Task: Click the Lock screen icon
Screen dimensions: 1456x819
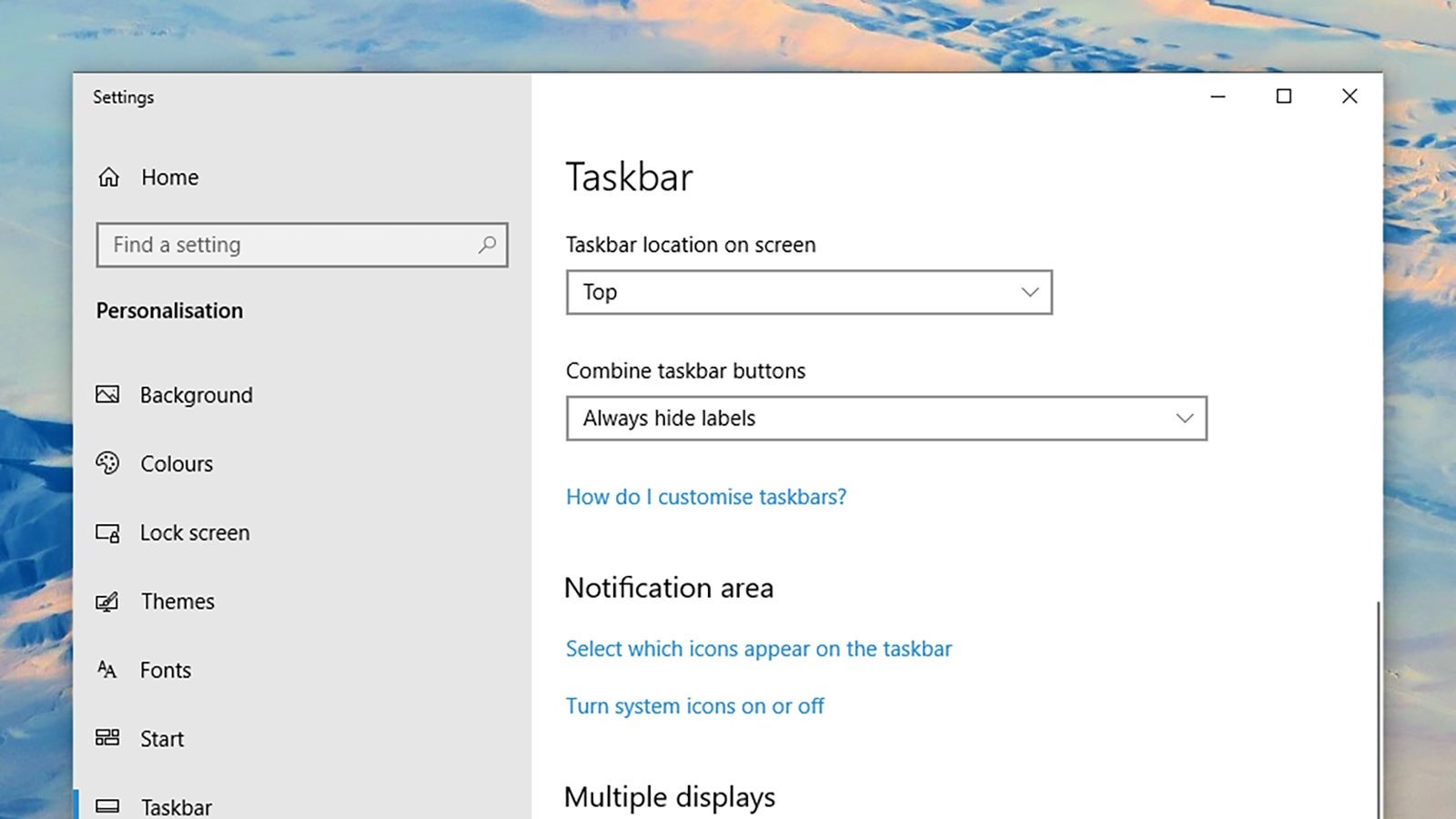Action: (107, 533)
